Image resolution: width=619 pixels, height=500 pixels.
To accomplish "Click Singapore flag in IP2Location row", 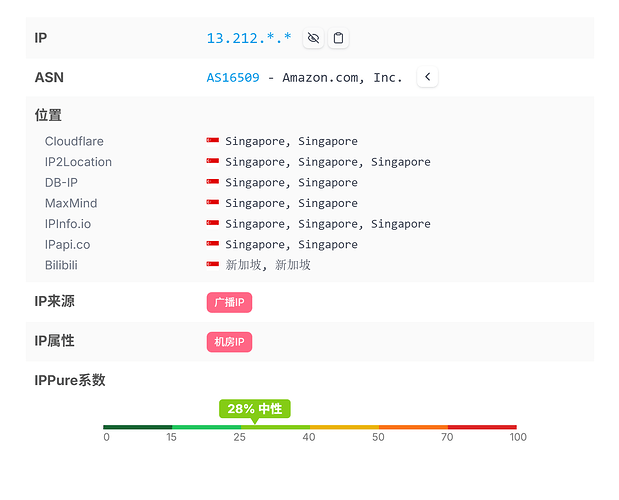I will coord(213,162).
